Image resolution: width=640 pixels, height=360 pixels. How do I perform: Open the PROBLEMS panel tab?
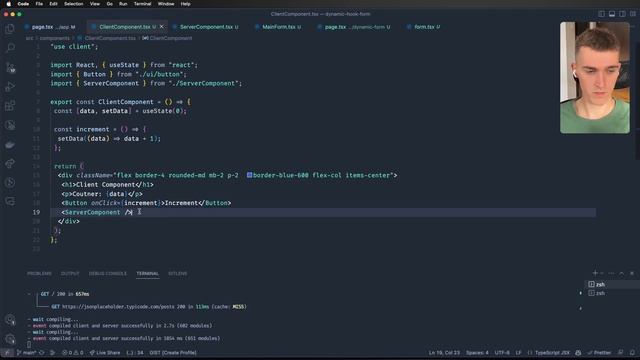coord(39,273)
